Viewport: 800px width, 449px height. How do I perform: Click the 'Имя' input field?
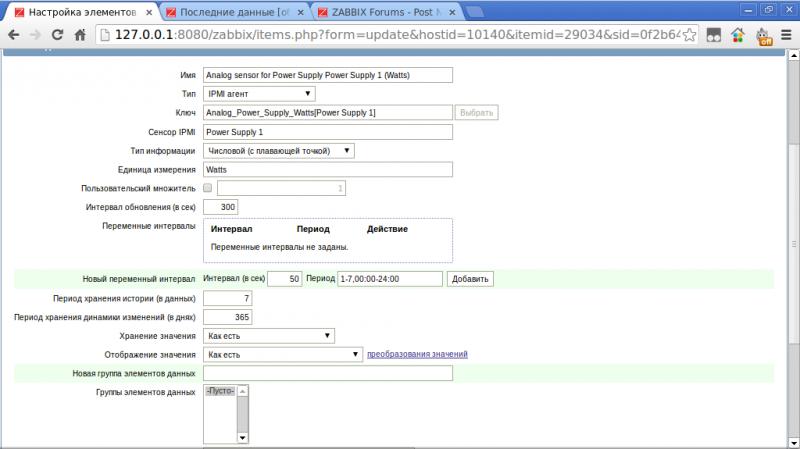click(x=328, y=75)
